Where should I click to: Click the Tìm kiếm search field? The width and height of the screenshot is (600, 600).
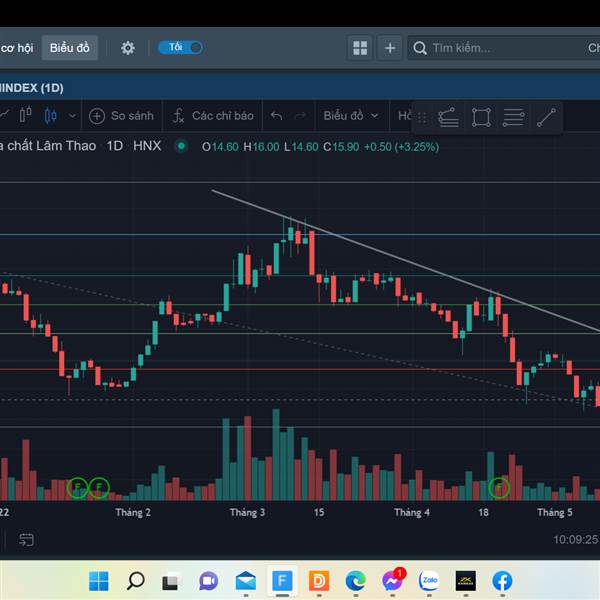point(503,48)
